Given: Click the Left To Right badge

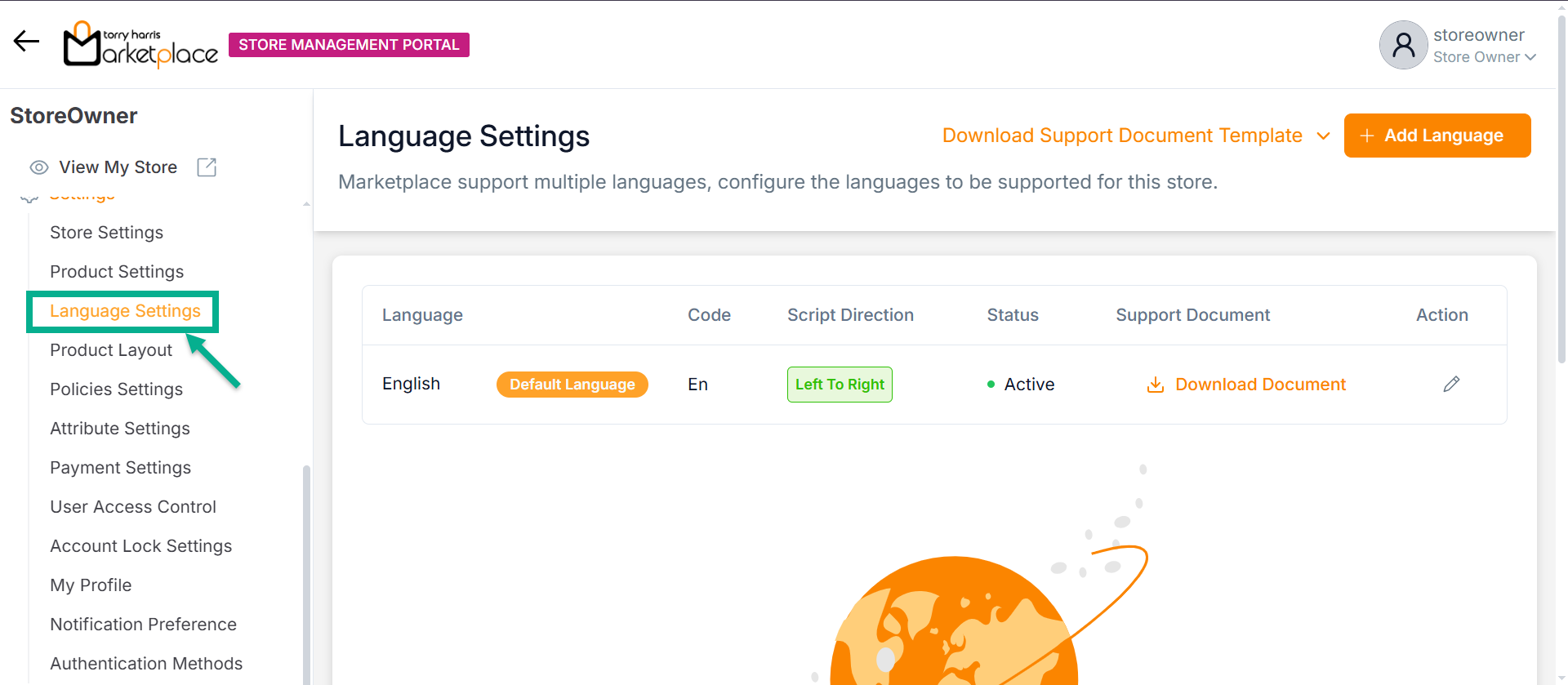Looking at the screenshot, I should tap(839, 385).
